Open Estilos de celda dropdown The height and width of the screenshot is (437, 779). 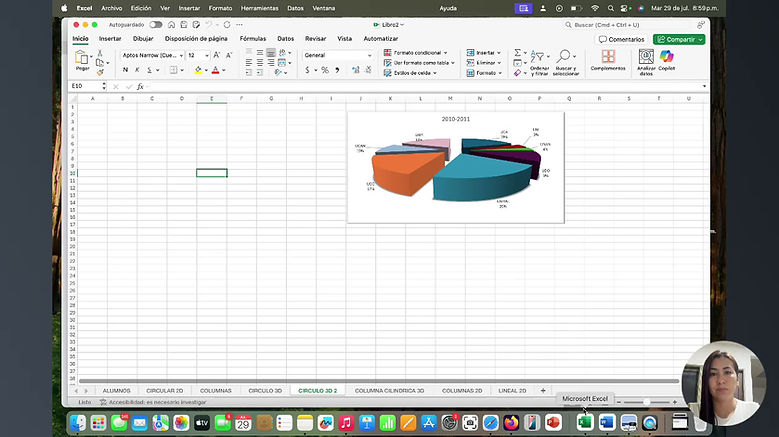[410, 73]
